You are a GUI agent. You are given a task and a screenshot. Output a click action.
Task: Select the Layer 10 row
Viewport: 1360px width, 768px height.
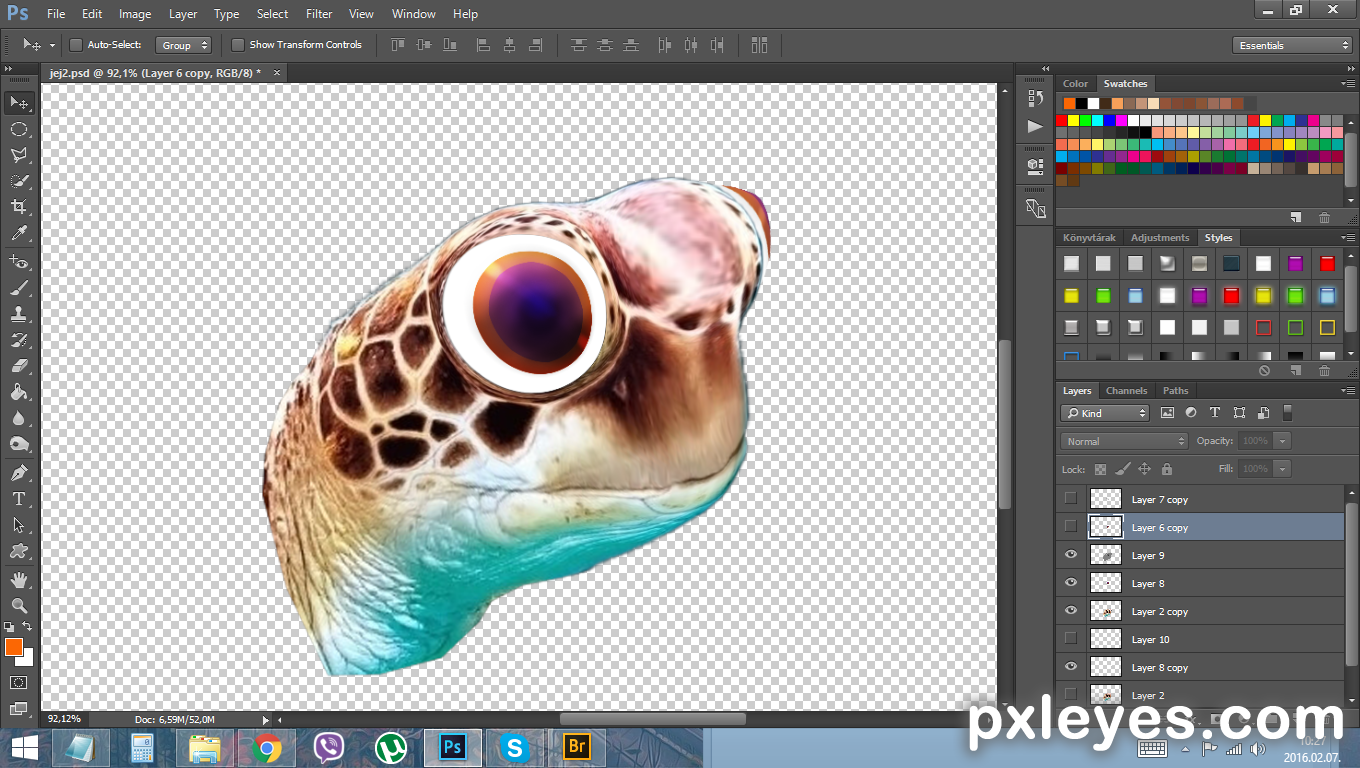tap(1200, 639)
